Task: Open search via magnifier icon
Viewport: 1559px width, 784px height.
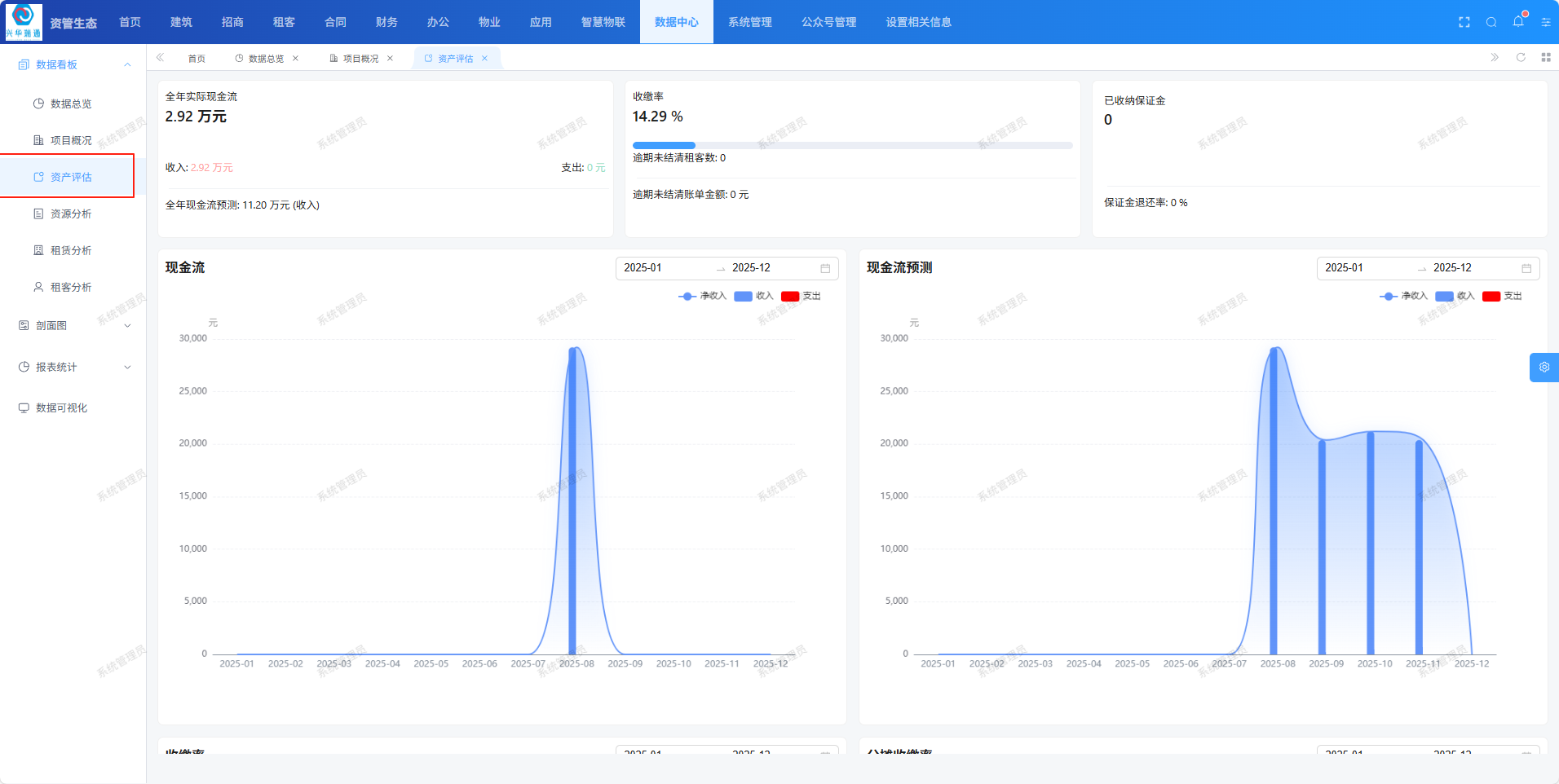Action: click(x=1491, y=22)
